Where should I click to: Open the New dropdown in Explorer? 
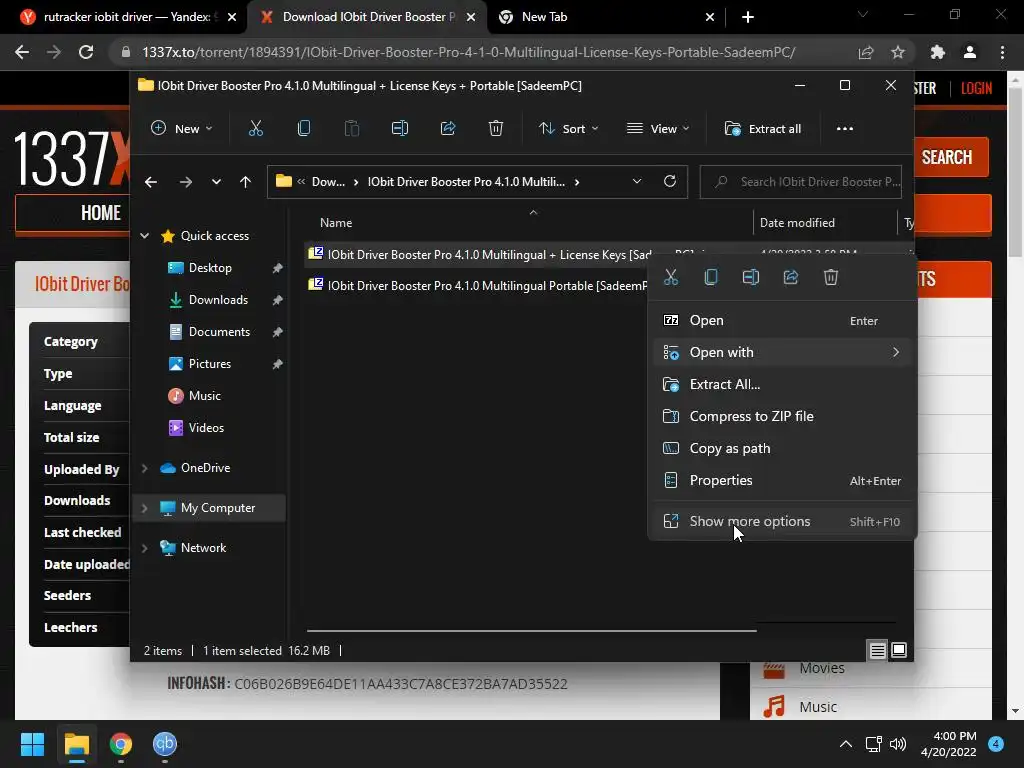182,129
